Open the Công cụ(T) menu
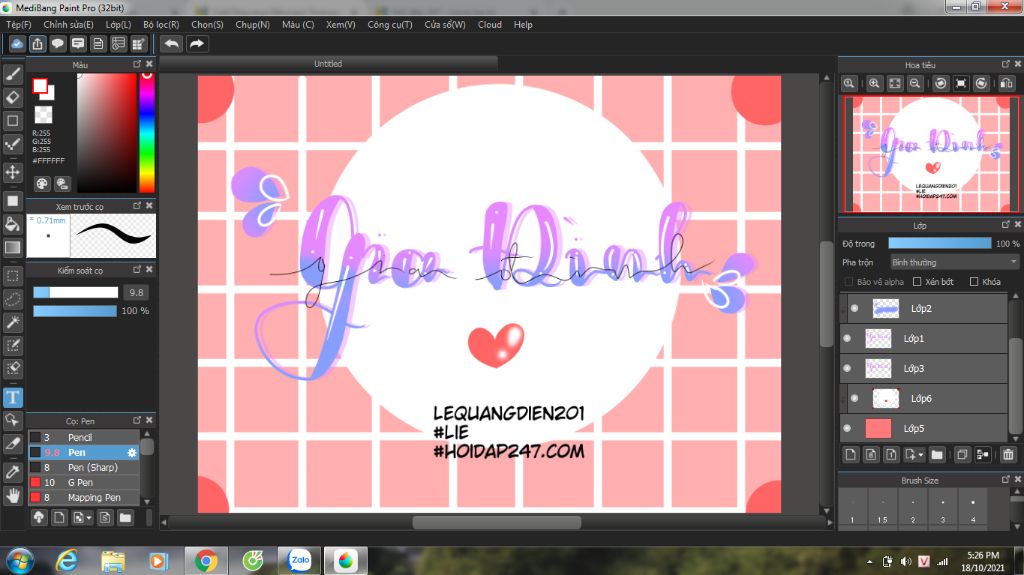This screenshot has height=575, width=1024. 390,25
